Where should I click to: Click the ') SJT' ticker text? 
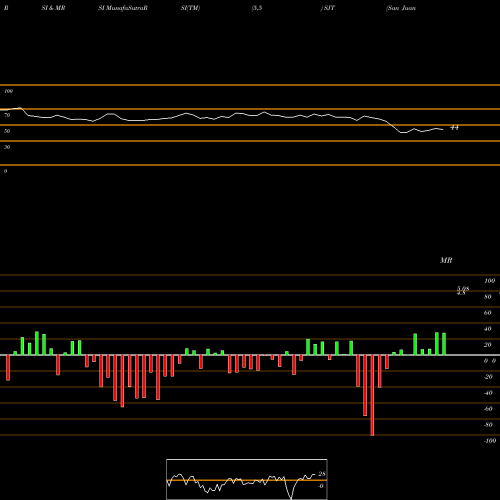coord(328,8)
